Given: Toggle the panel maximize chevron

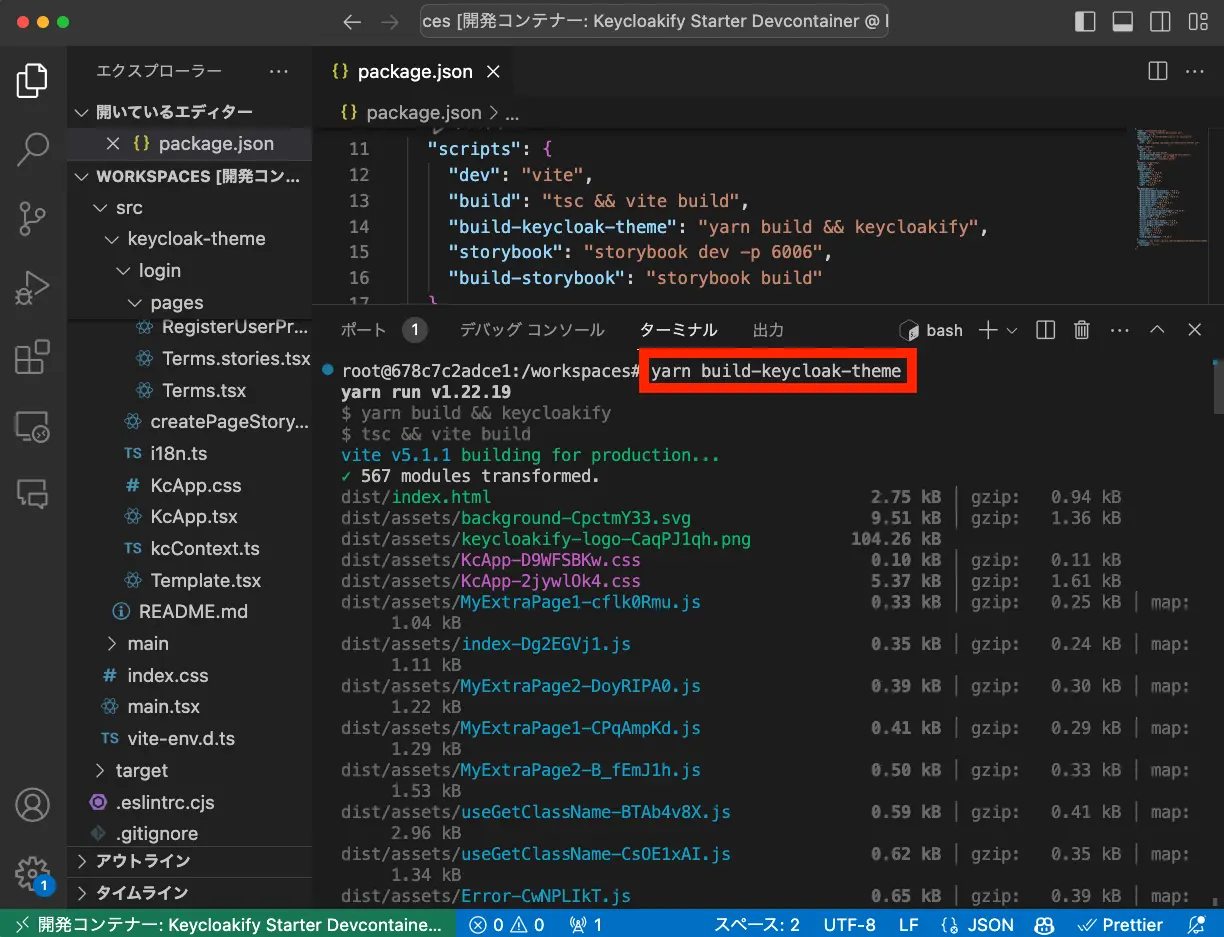Looking at the screenshot, I should [x=1157, y=329].
